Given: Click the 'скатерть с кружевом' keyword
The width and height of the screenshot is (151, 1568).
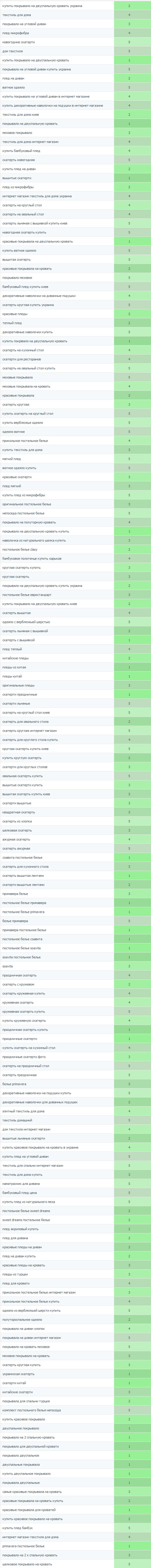Looking at the screenshot, I should click(x=18, y=984).
